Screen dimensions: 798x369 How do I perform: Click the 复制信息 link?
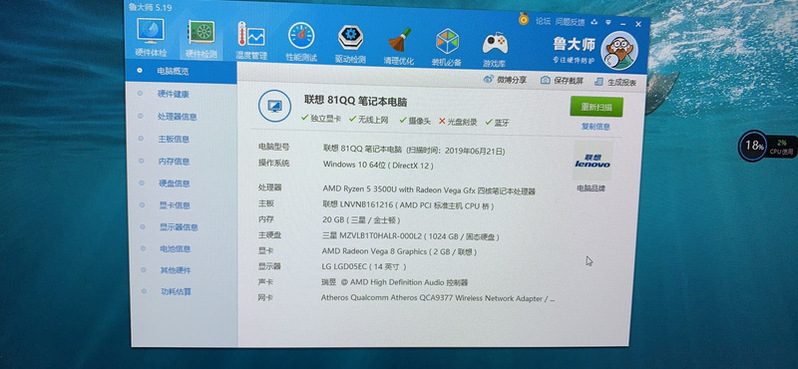[x=595, y=126]
